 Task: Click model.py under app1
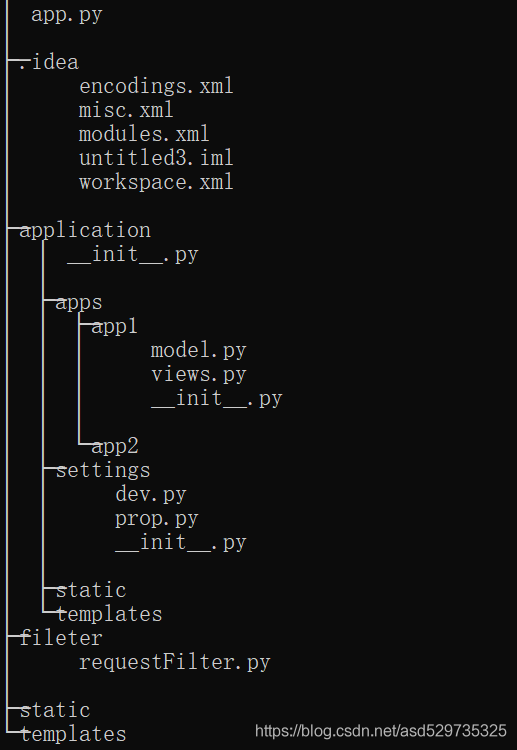point(198,351)
